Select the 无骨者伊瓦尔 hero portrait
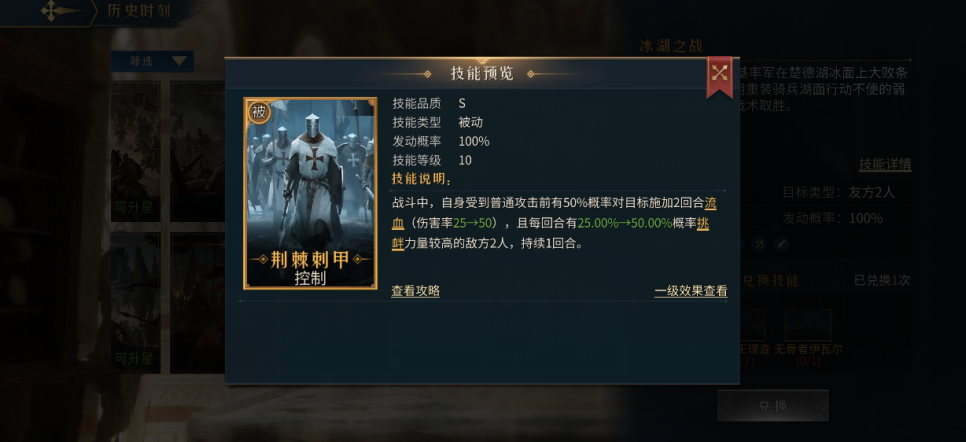 tap(808, 325)
